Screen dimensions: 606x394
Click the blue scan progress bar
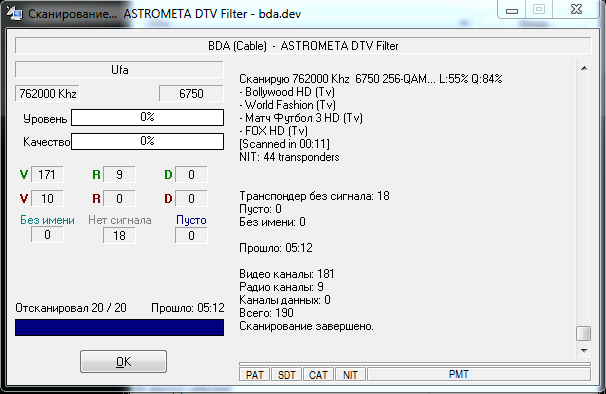119,327
